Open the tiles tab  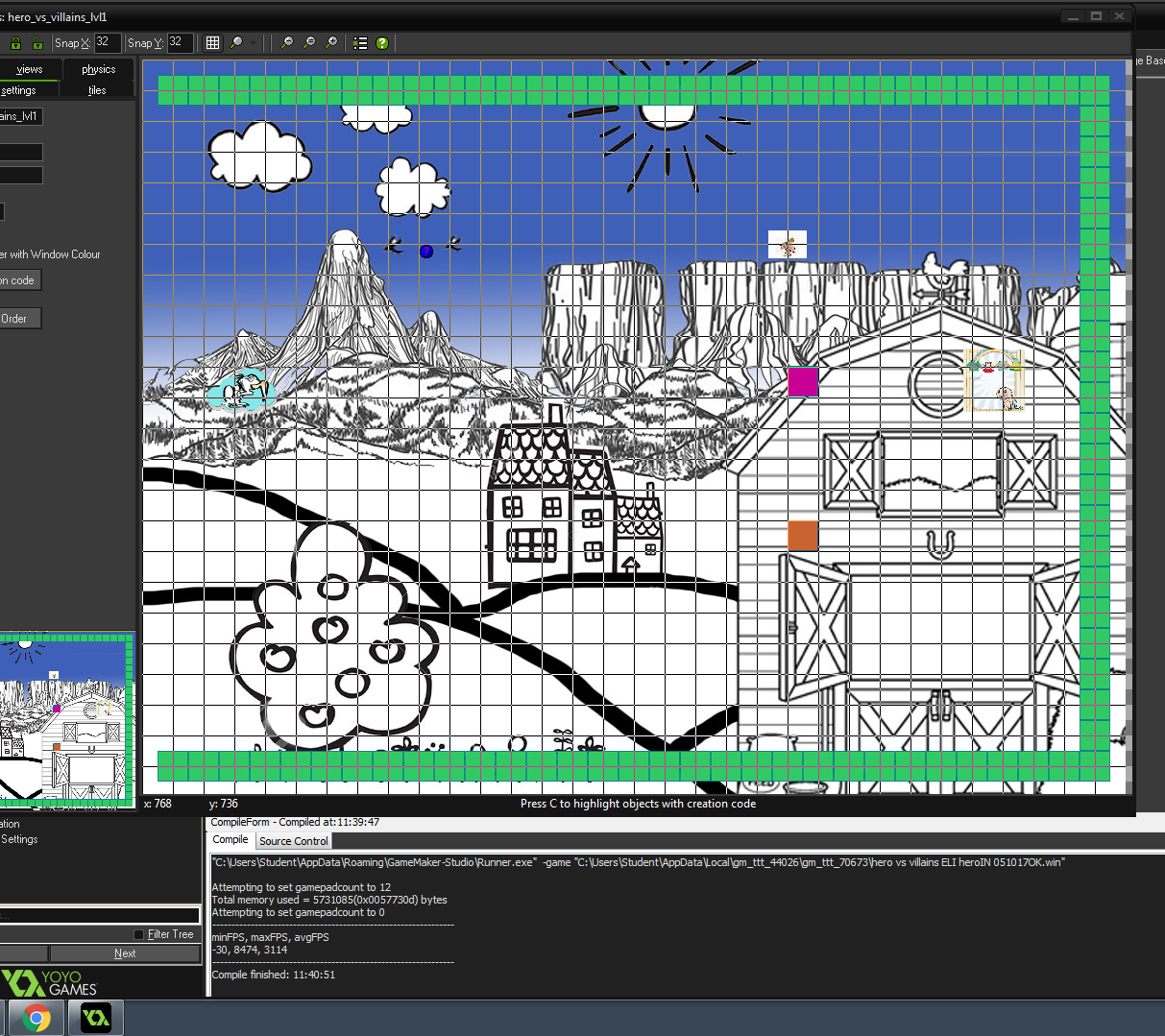point(97,90)
